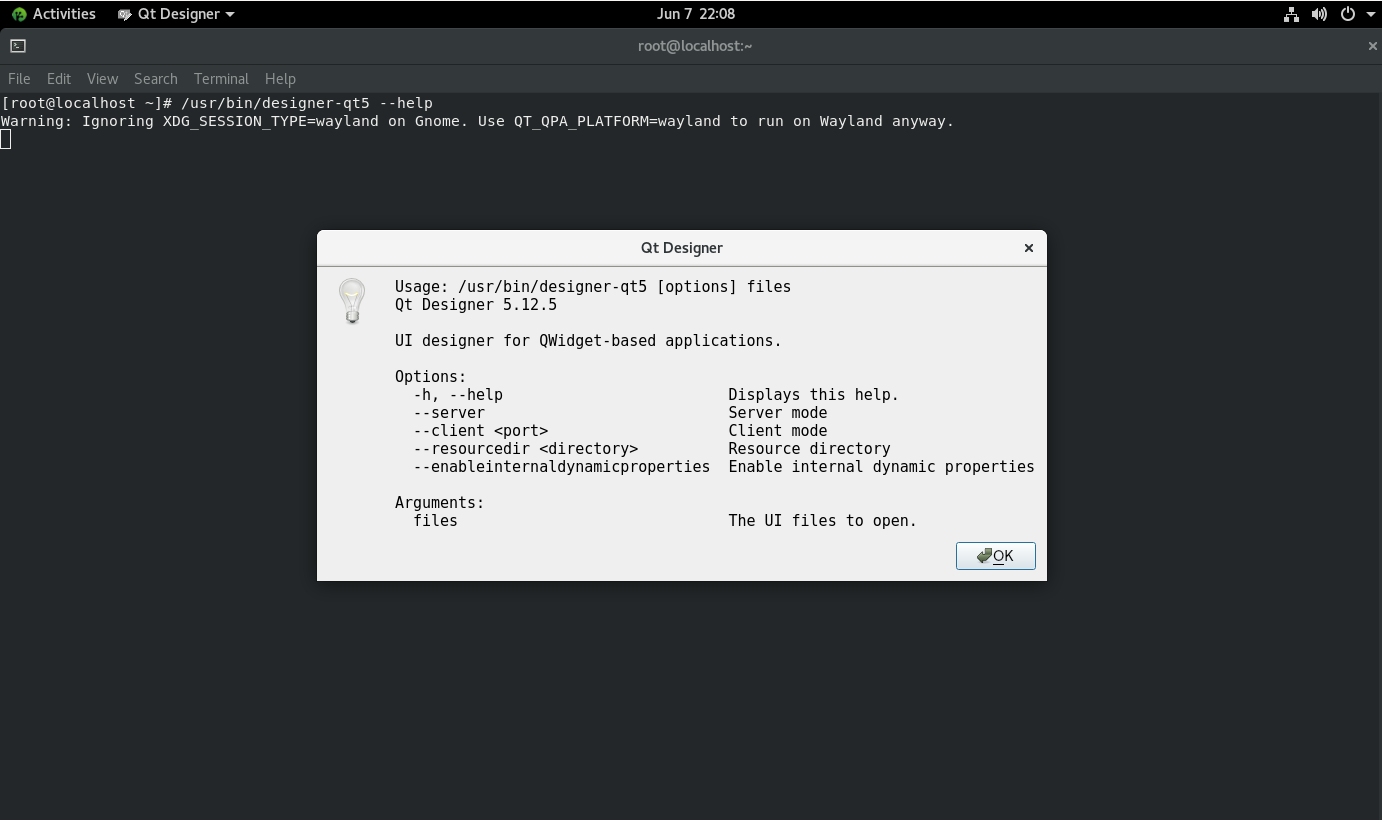Close the Qt Designer help dialog
Viewport: 1382px width, 820px height.
point(1028,248)
